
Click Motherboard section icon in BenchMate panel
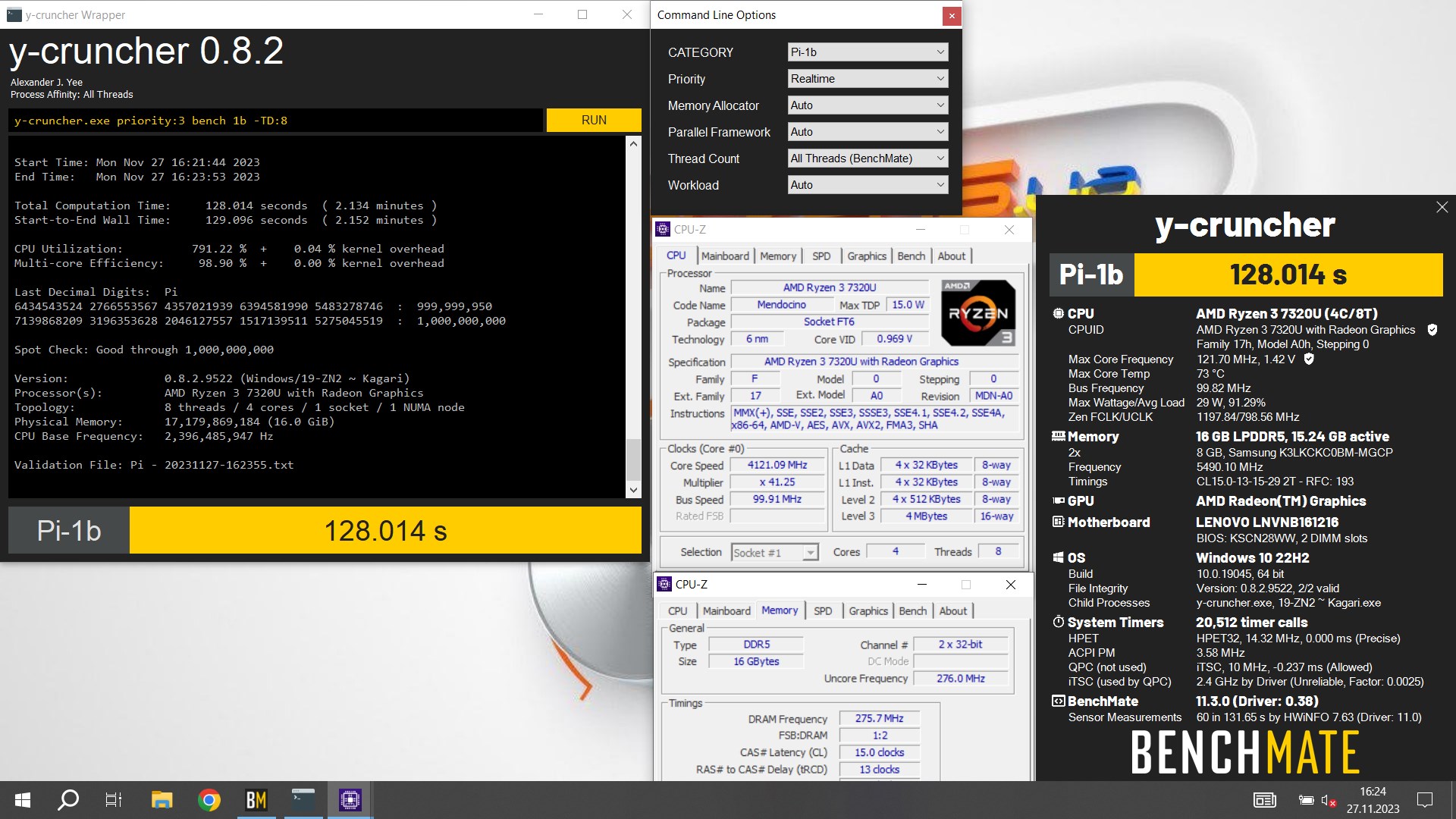coord(1059,522)
